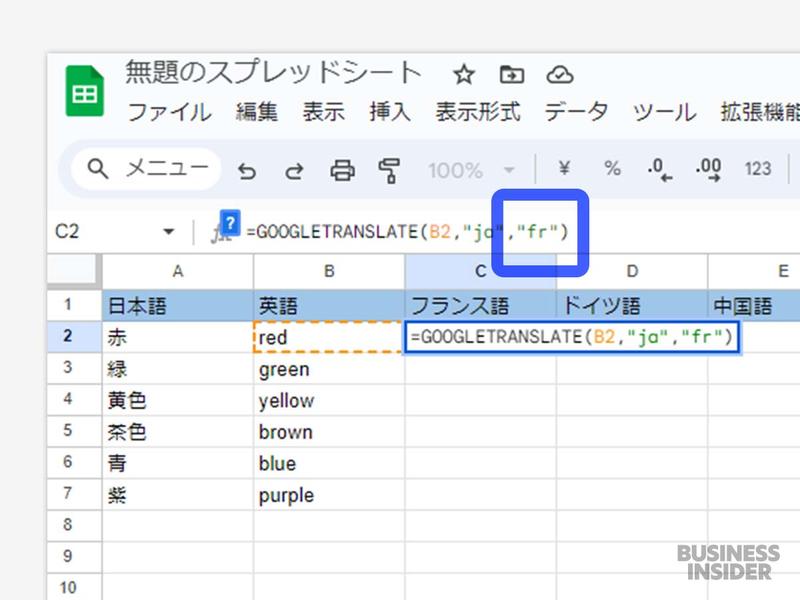Rename the title 無題のスプレッドシート
The width and height of the screenshot is (800, 600).
click(273, 72)
